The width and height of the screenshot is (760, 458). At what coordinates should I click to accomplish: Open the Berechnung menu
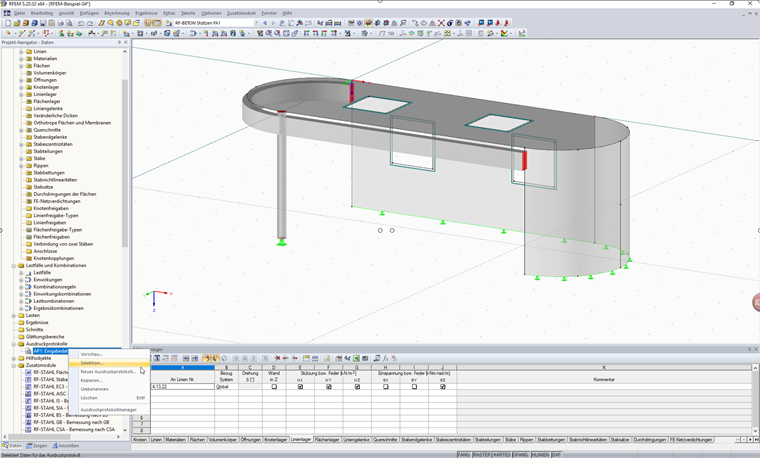pyautogui.click(x=117, y=13)
